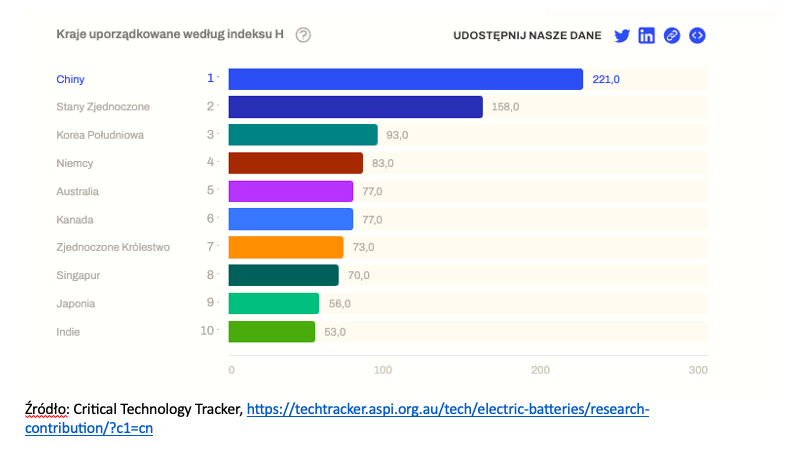Select the dark green Singapur bar
Screen dimensions: 786x456
point(284,275)
